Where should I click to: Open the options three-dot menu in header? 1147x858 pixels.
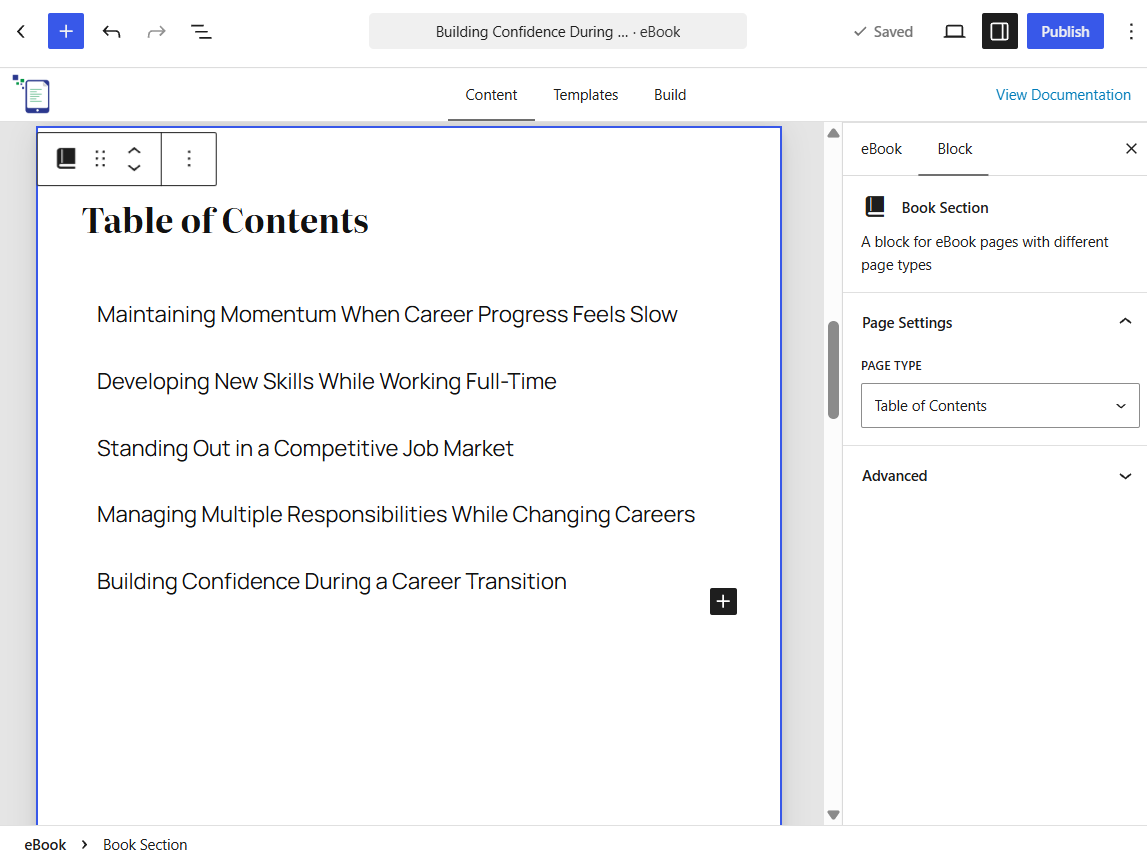pos(1131,31)
